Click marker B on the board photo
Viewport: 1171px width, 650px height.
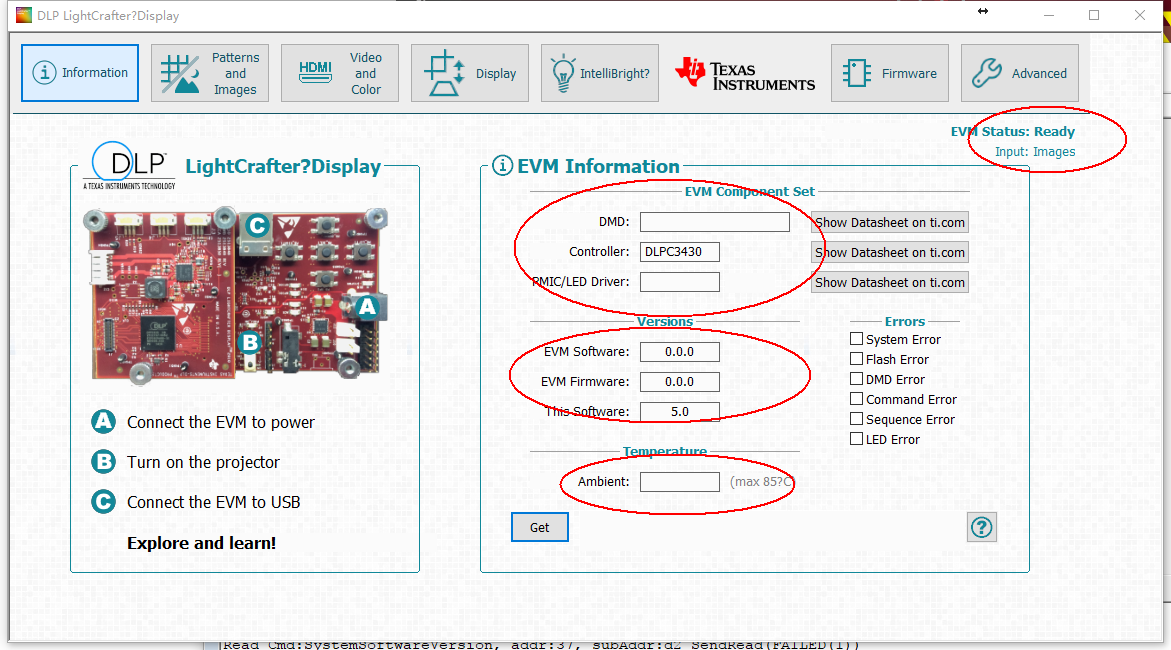click(250, 342)
